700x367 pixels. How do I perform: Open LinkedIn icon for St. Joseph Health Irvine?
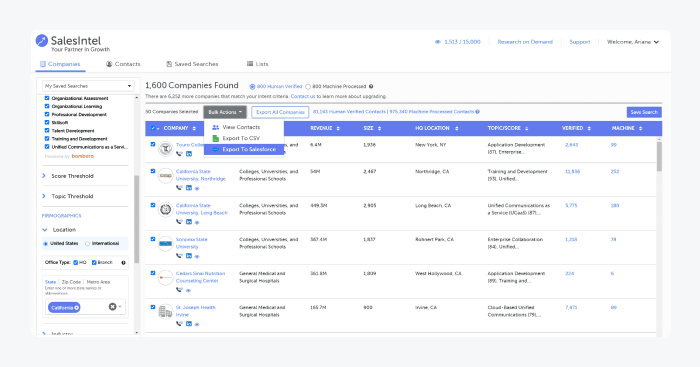[x=189, y=324]
